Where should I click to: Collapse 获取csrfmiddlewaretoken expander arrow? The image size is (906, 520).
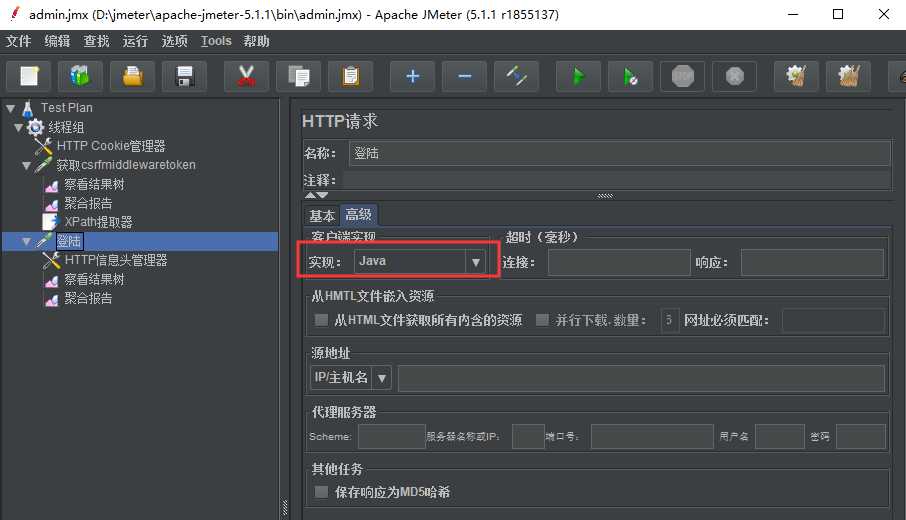click(x=26, y=165)
